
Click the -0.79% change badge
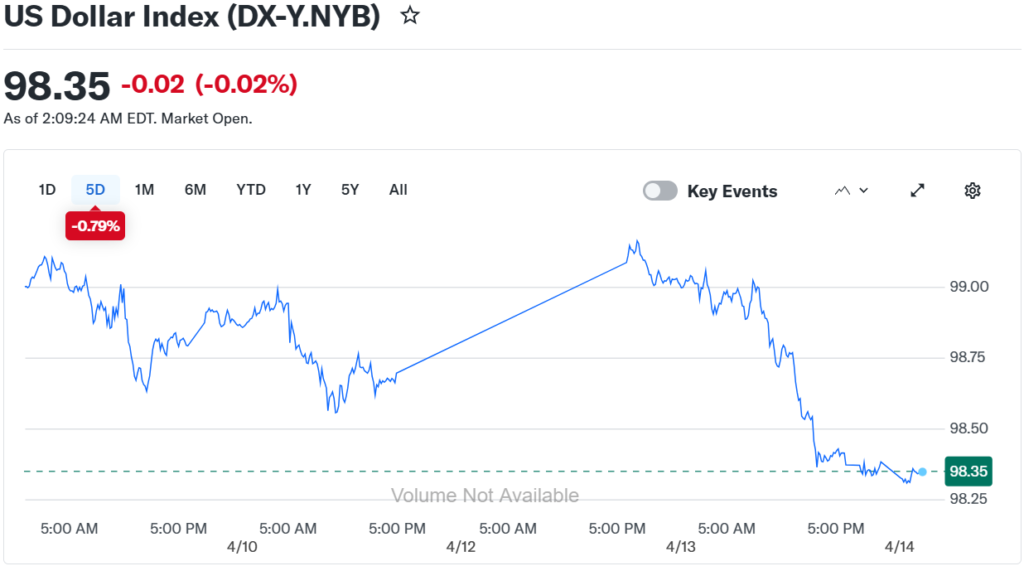tap(96, 226)
